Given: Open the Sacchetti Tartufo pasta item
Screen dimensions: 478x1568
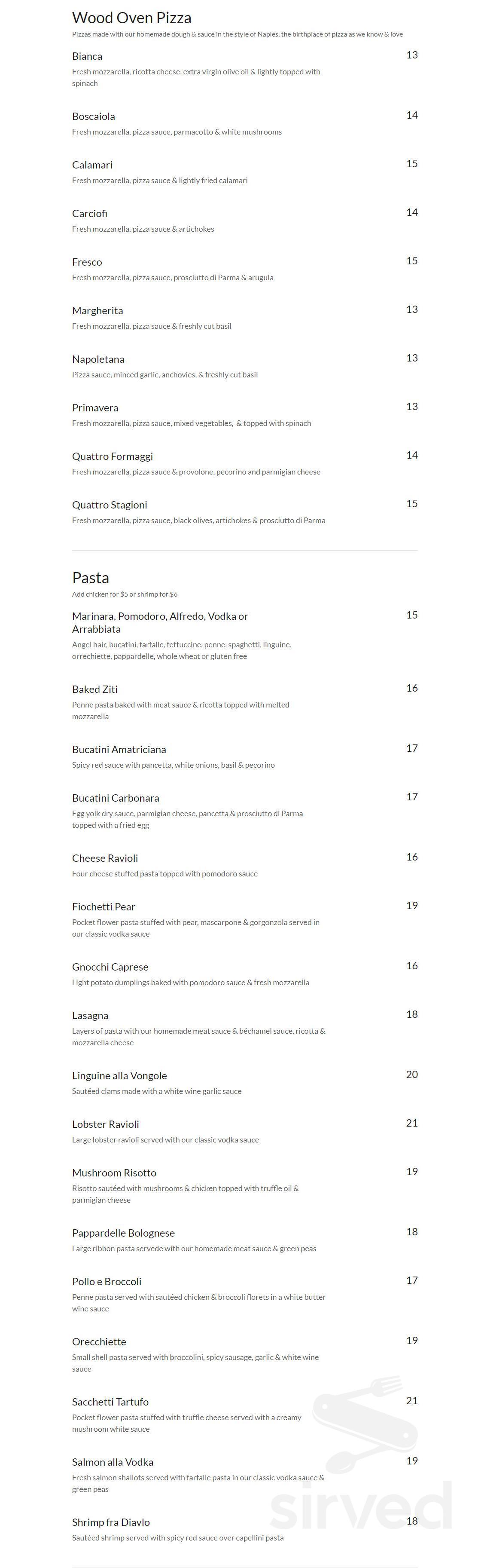Looking at the screenshot, I should click(110, 1403).
